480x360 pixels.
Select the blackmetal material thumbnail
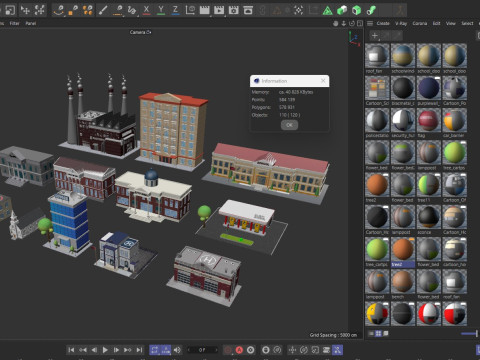click(x=403, y=88)
